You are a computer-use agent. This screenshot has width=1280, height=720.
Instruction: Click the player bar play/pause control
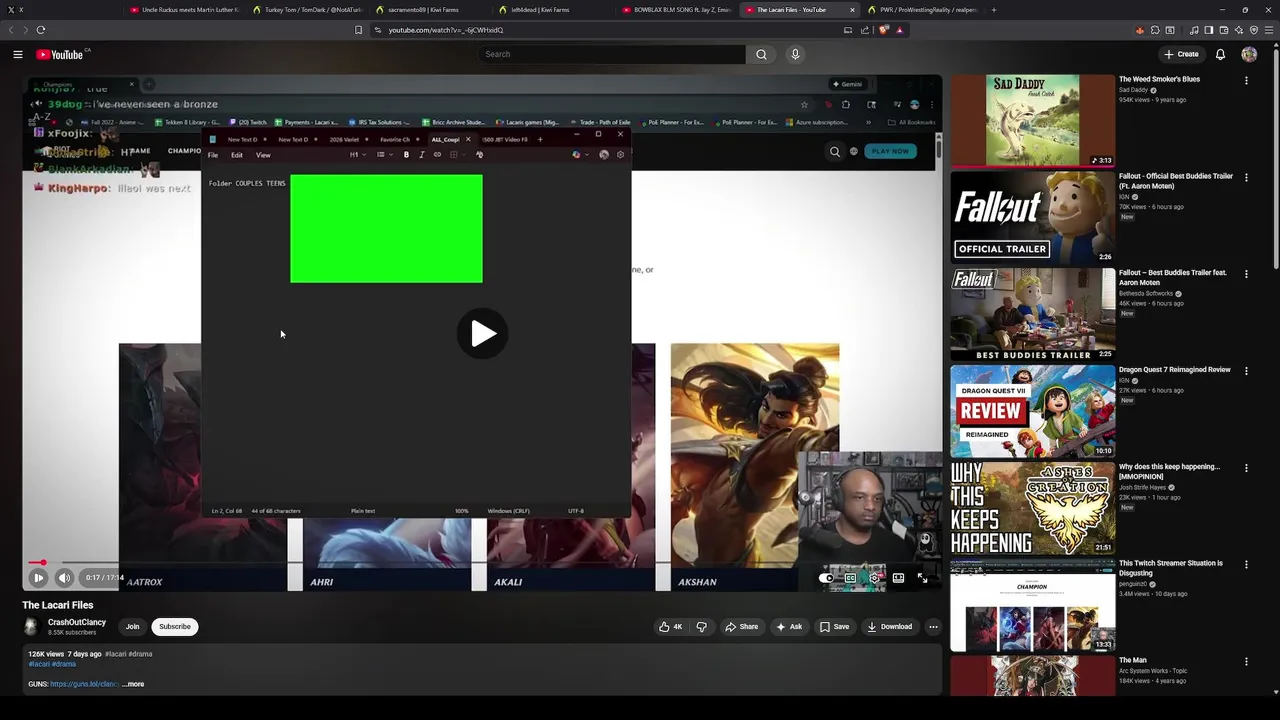coord(38,577)
